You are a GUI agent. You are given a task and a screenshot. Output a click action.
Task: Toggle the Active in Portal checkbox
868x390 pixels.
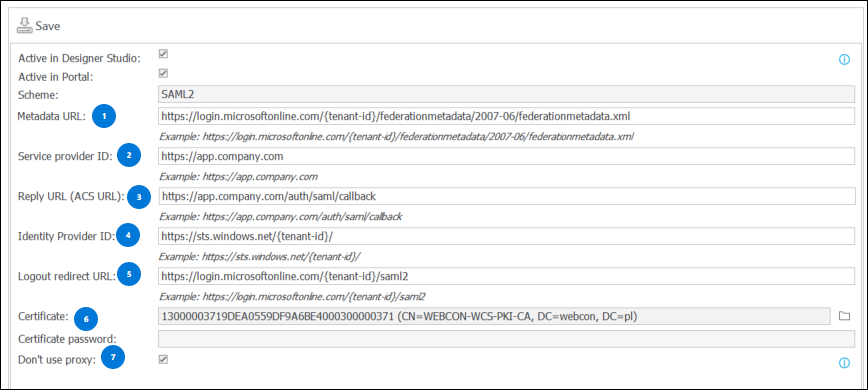pos(163,73)
